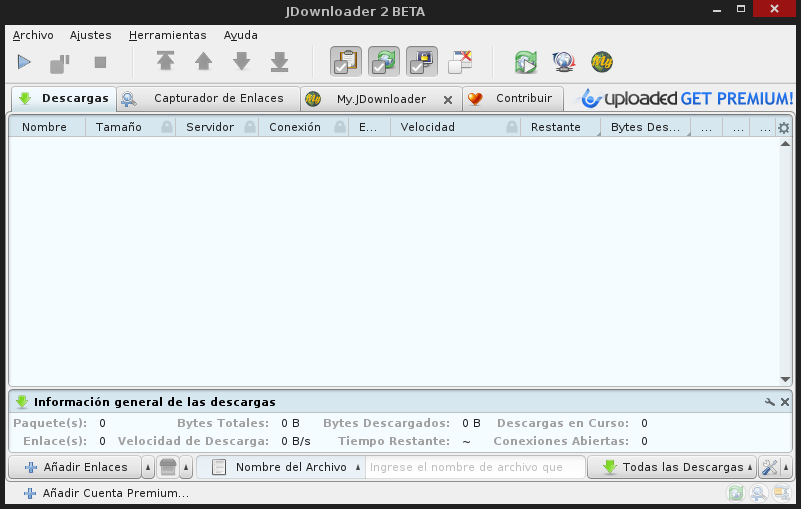
Task: Toggle lock icon on Conexión column
Action: tap(340, 127)
